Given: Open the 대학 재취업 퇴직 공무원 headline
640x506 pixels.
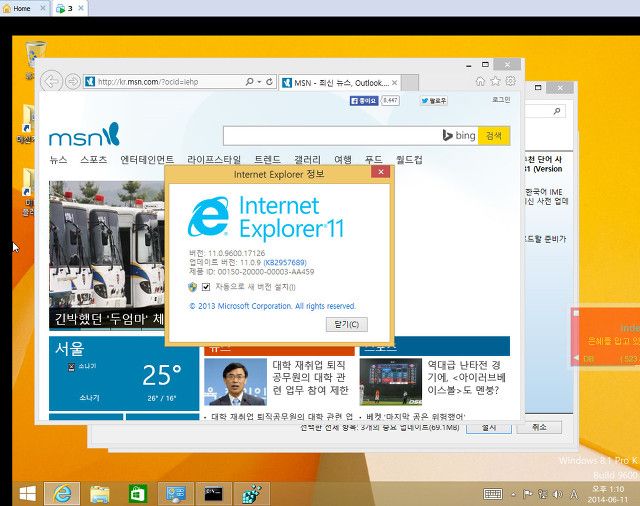Looking at the screenshot, I should [310, 377].
